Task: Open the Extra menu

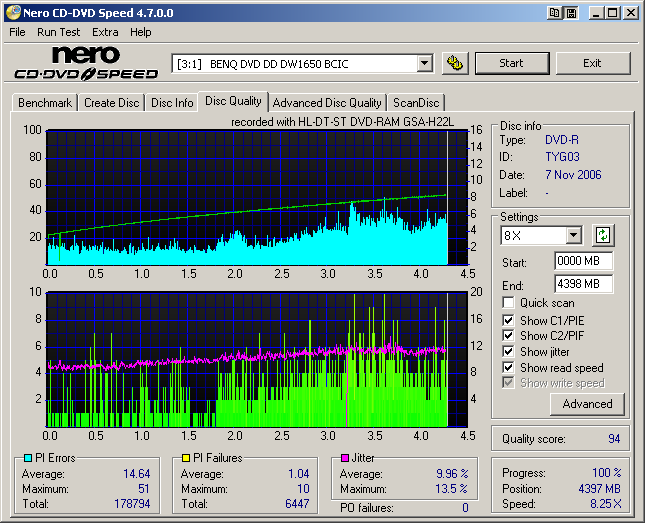Action: (105, 32)
